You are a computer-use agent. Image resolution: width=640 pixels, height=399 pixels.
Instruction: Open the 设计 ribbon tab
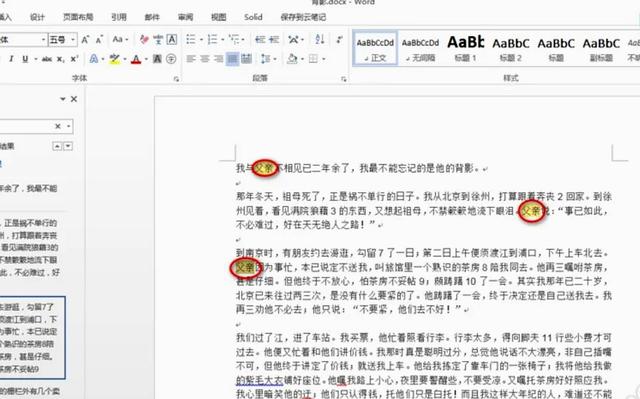pyautogui.click(x=37, y=17)
